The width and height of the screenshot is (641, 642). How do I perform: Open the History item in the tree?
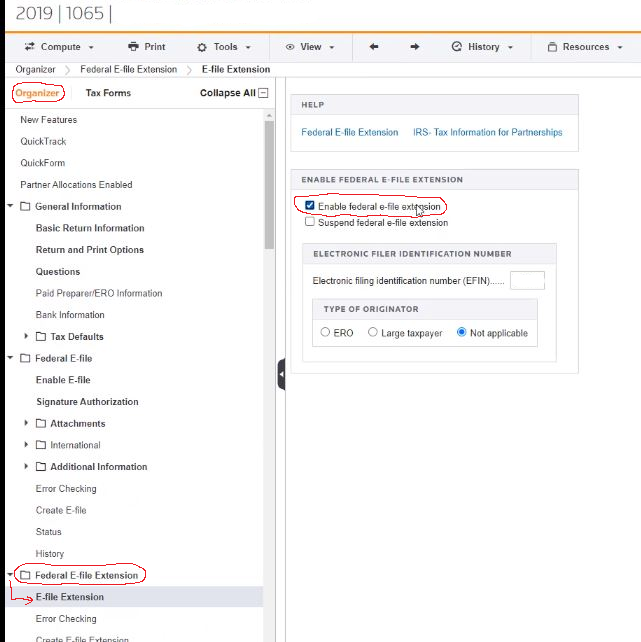click(x=50, y=554)
